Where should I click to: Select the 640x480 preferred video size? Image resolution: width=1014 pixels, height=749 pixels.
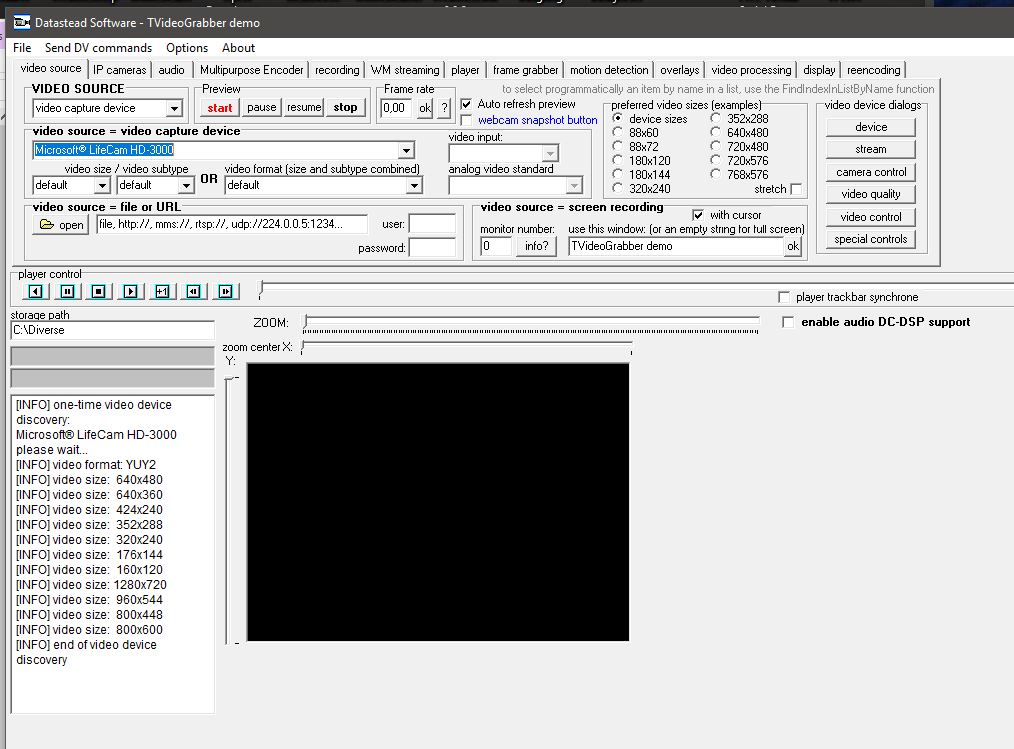pyautogui.click(x=715, y=132)
